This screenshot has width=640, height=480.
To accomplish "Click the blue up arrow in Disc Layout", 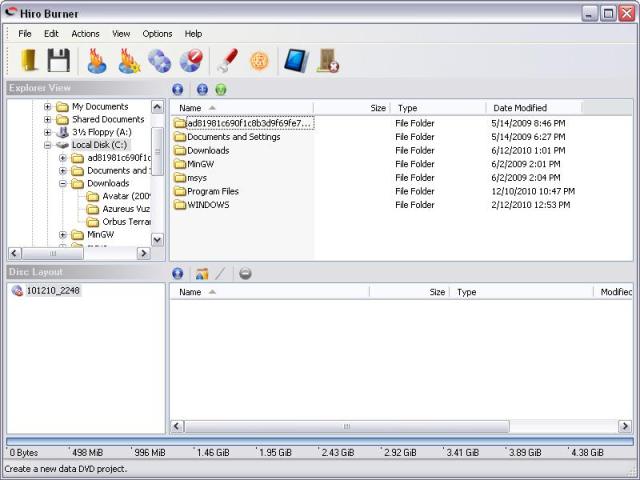I will pos(178,273).
